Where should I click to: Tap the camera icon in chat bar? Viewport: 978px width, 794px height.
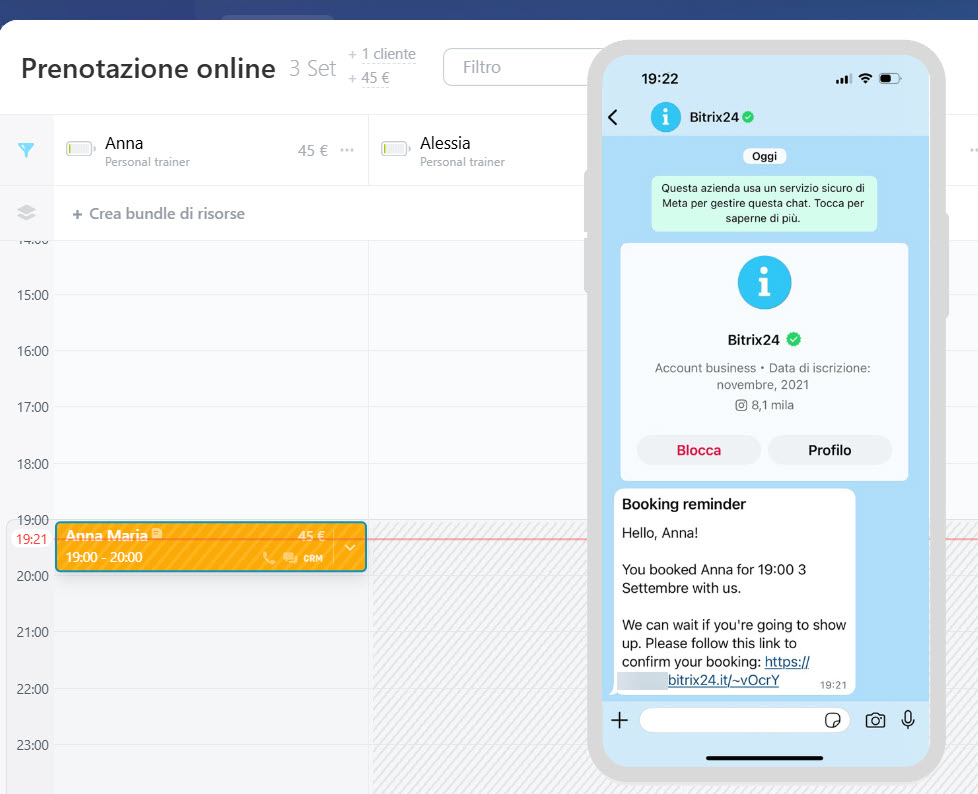875,720
